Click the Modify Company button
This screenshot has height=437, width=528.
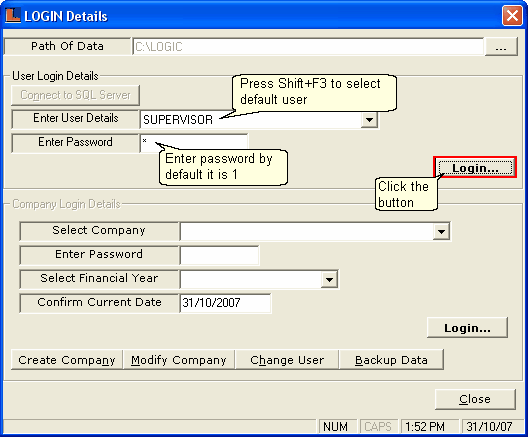[x=179, y=360]
